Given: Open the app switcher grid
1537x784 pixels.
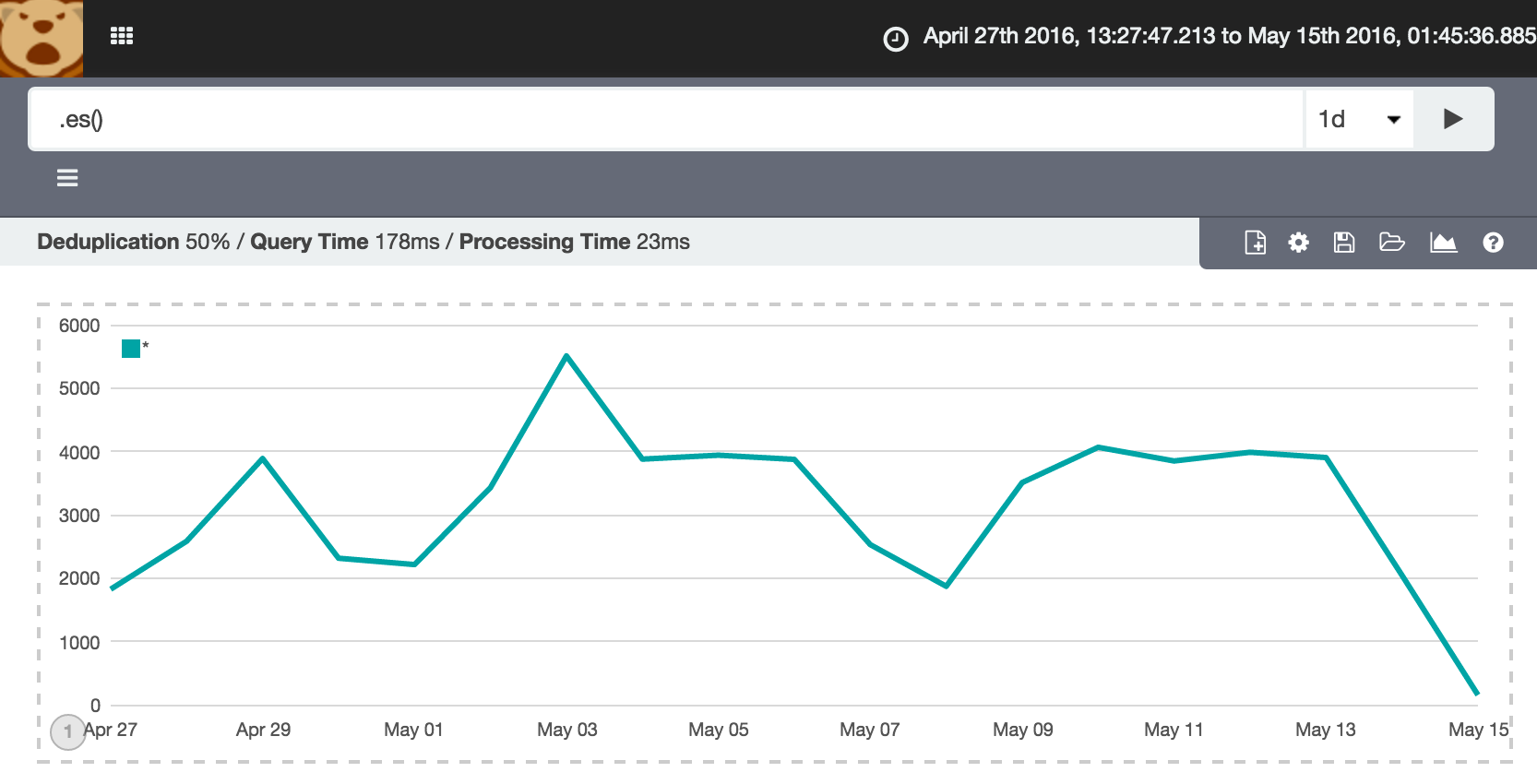Looking at the screenshot, I should (x=122, y=36).
